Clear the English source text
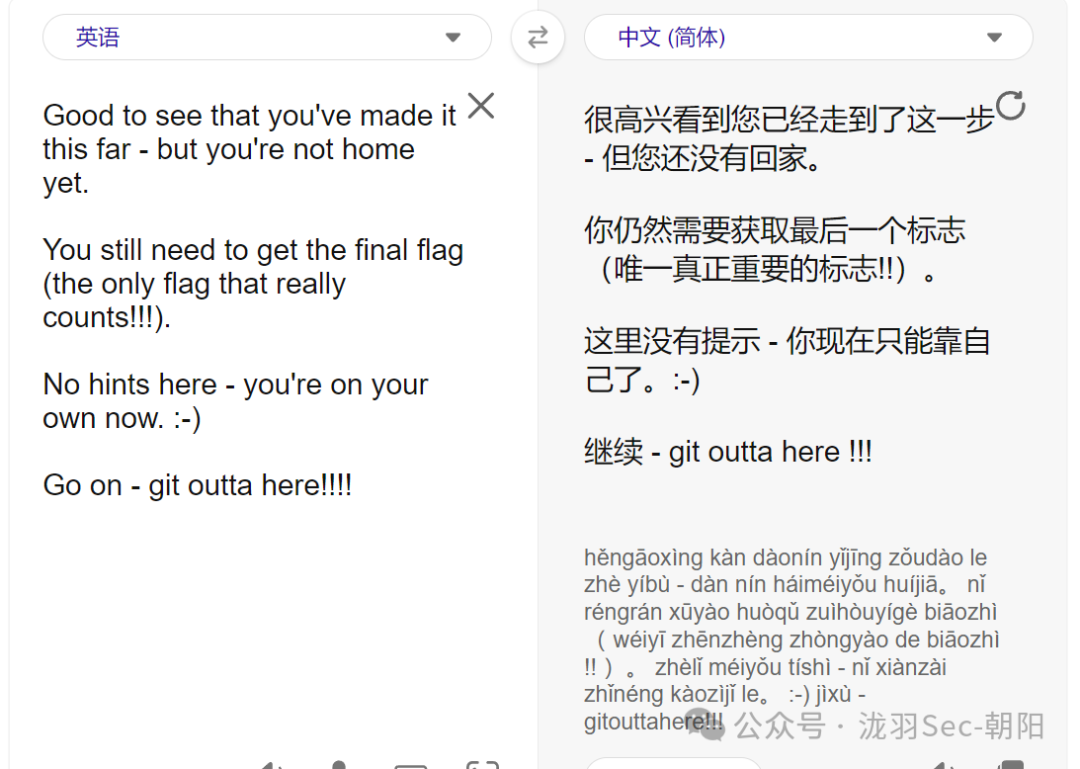This screenshot has height=769, width=1080. [481, 106]
